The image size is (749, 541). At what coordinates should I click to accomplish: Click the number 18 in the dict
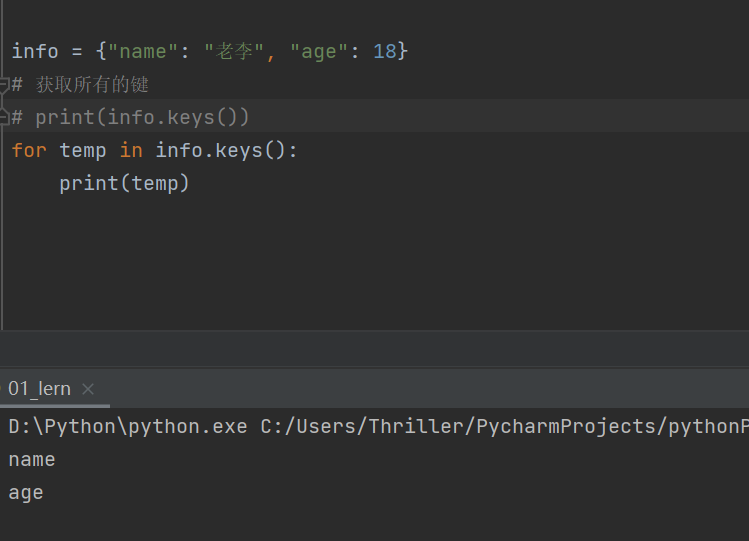385,51
